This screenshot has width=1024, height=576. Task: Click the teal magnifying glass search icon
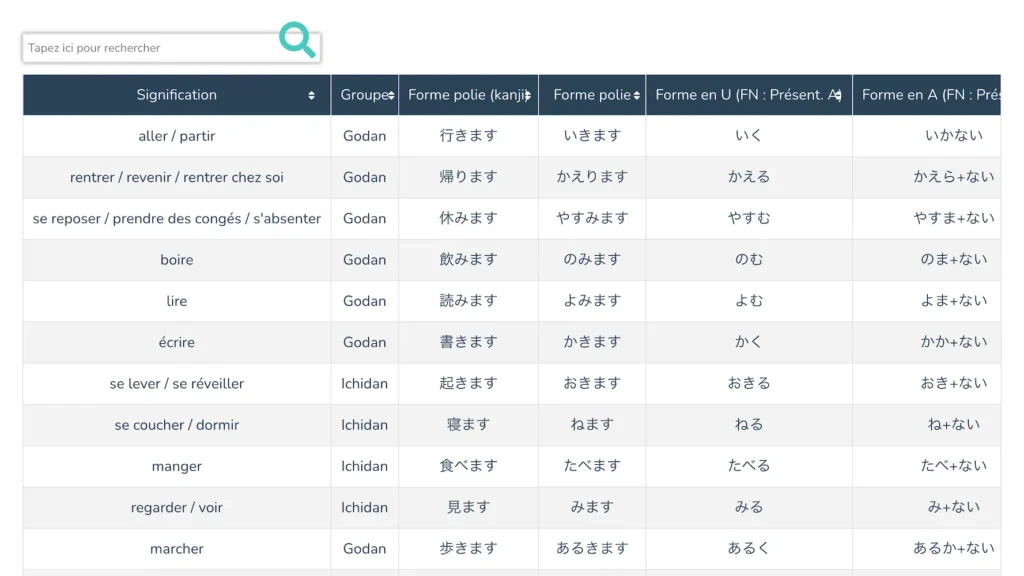(x=297, y=40)
